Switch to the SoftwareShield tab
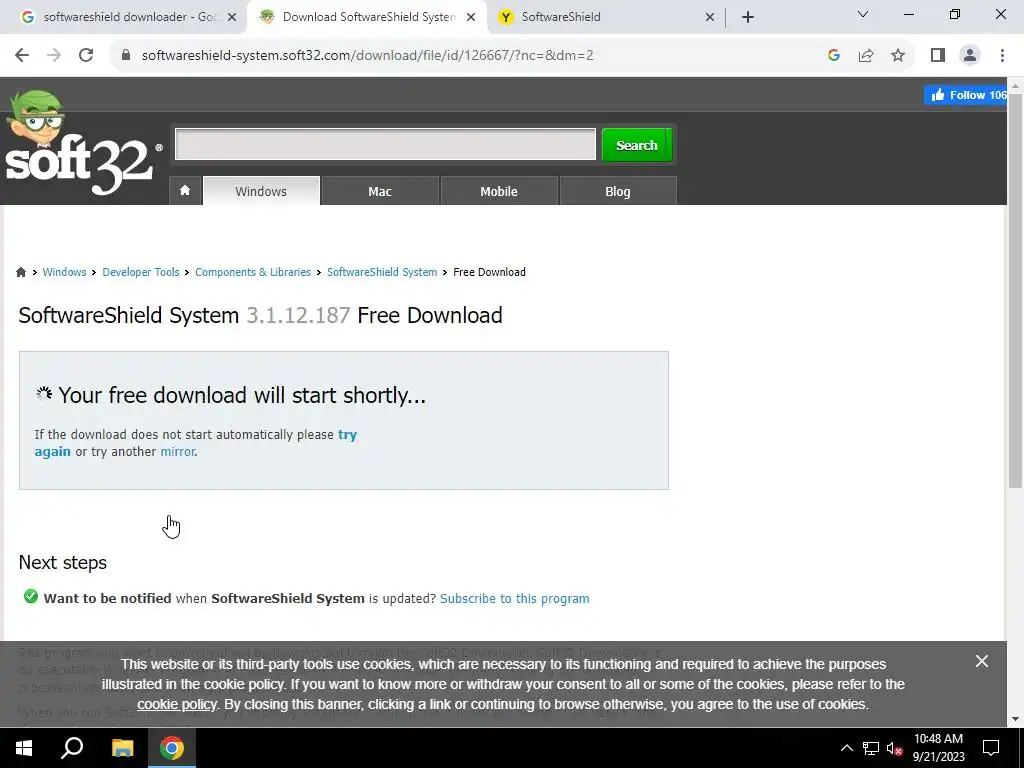The height and width of the screenshot is (768, 1024). coord(606,17)
